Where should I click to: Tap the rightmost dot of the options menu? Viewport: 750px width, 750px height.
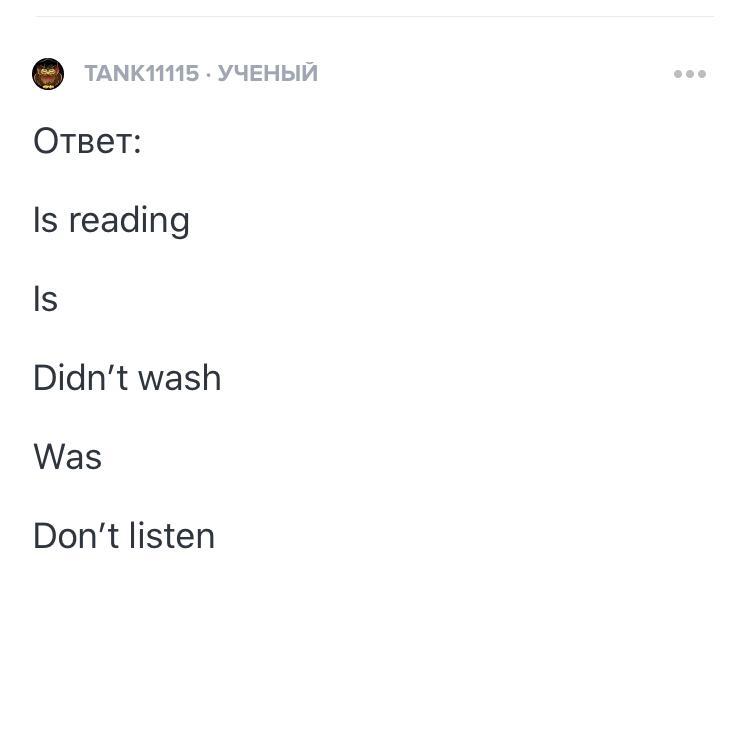click(x=702, y=74)
